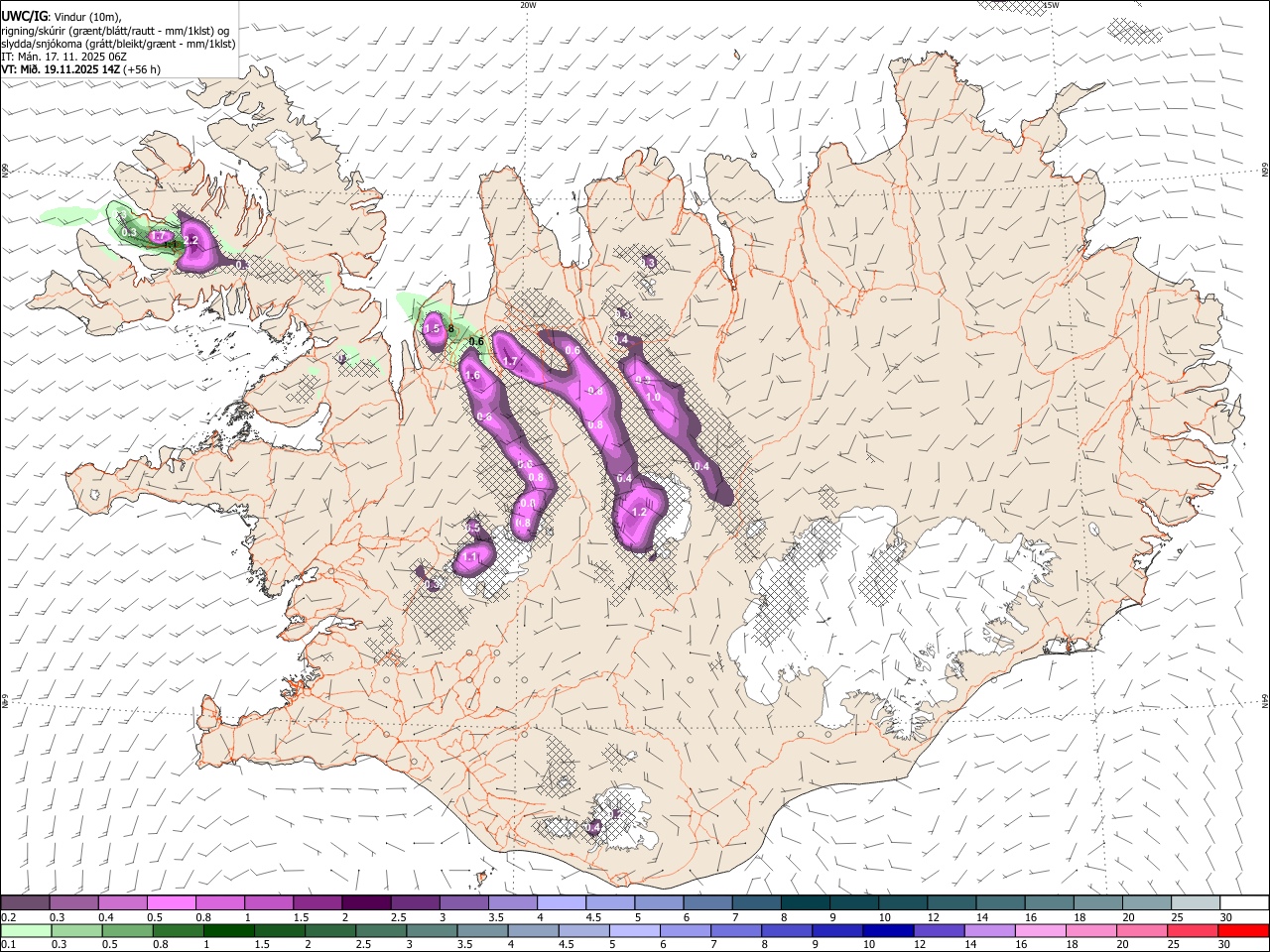
Task: Select the "IT: Mán. 17. 11. 2025 06Z" line
Action: coord(63,57)
